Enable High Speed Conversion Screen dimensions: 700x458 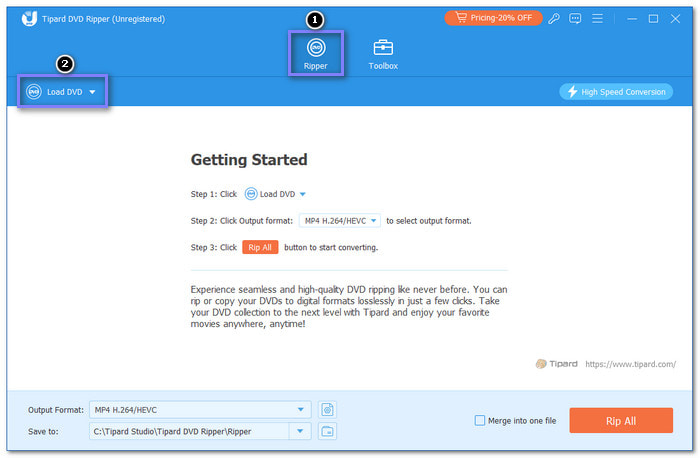(616, 92)
